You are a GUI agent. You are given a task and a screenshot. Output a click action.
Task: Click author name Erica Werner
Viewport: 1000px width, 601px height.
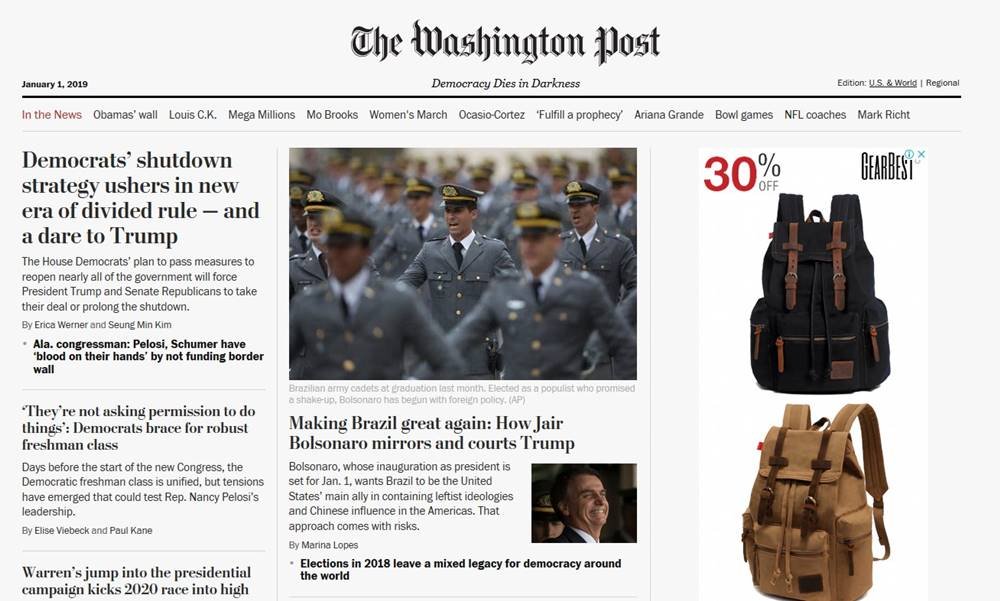point(61,325)
